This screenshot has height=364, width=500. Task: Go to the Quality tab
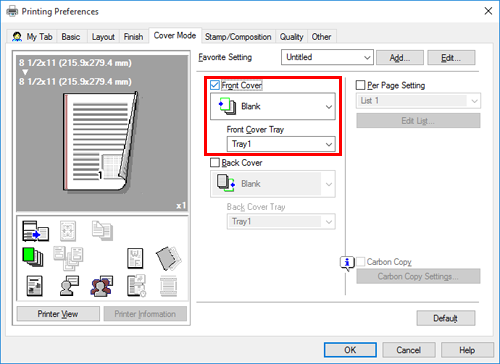291,37
